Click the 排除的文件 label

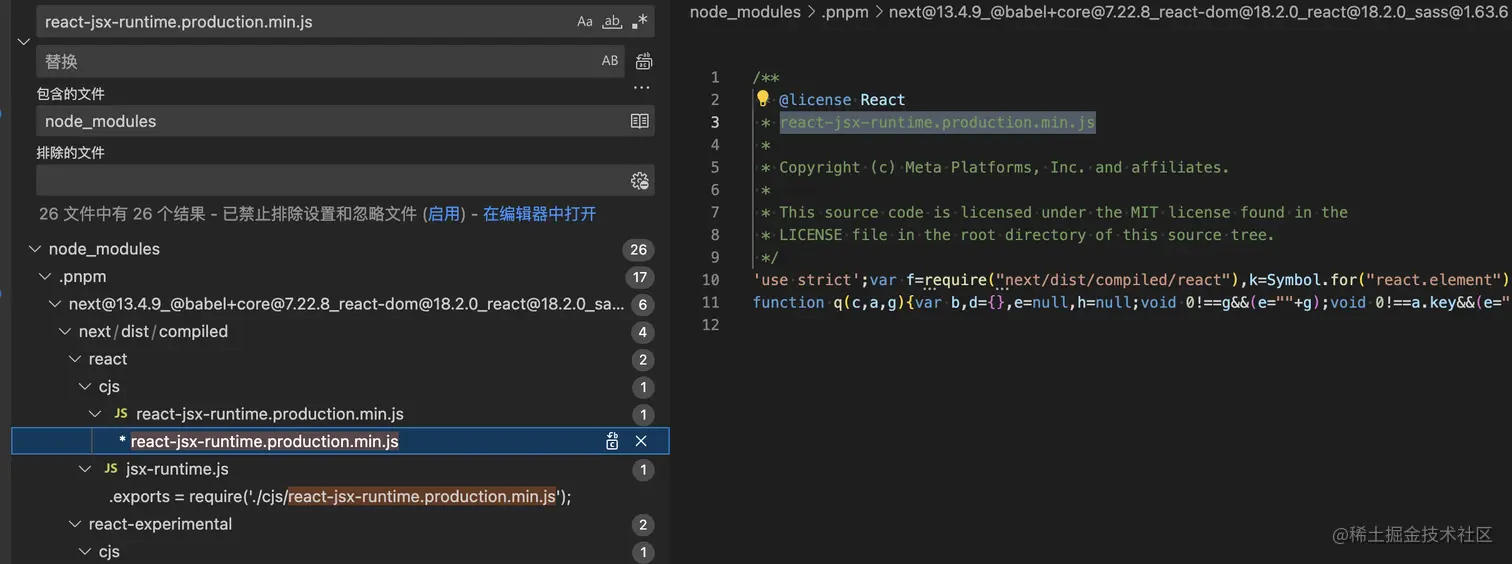[71, 153]
